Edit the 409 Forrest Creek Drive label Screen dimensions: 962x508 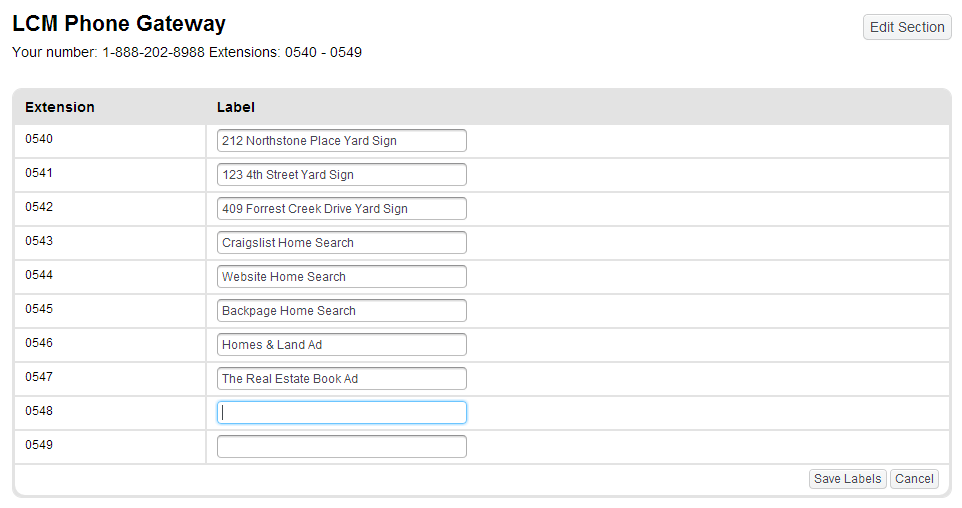(x=341, y=209)
